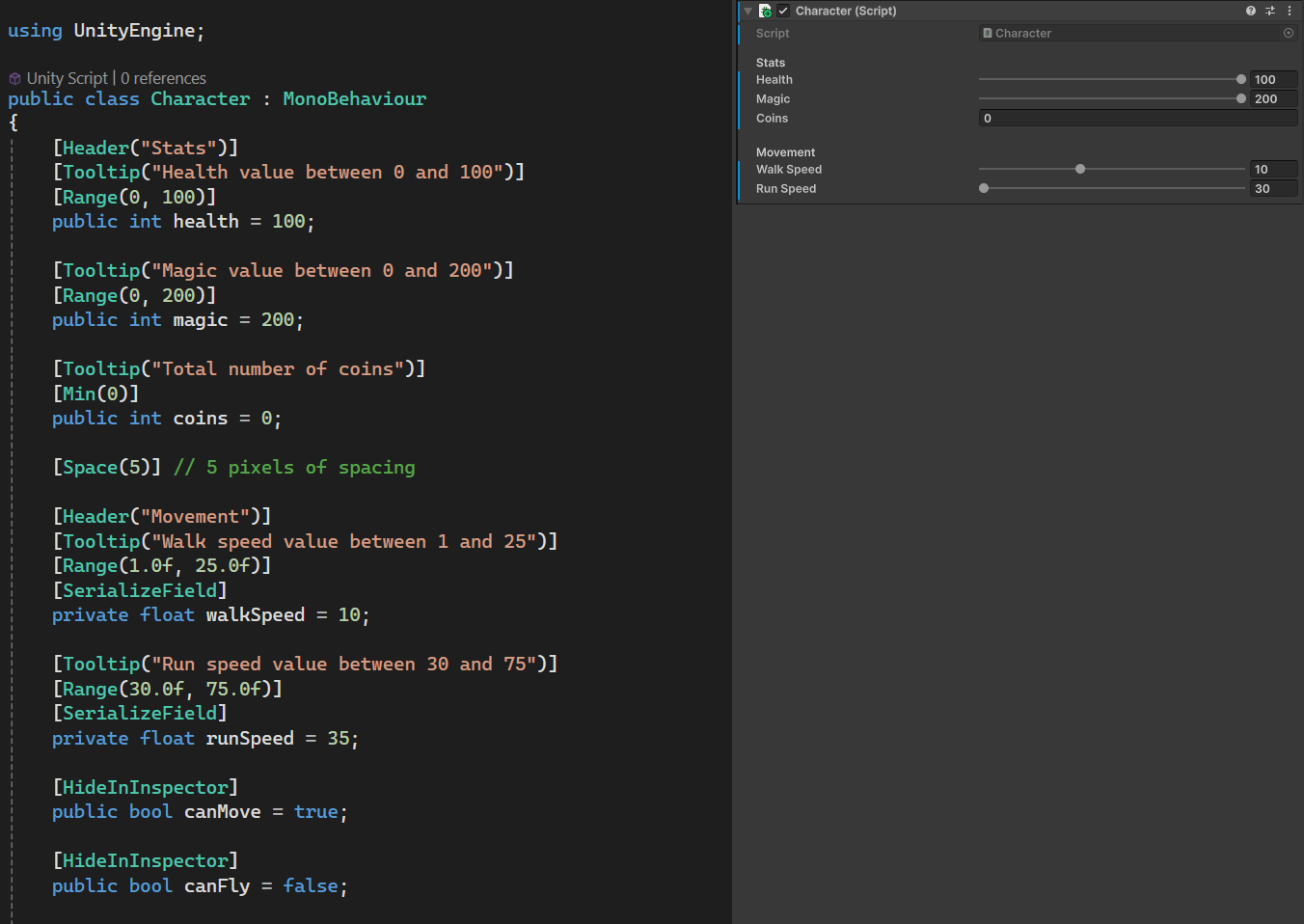The height and width of the screenshot is (924, 1304).
Task: Click the "canMove" variable name
Action: click(x=222, y=811)
